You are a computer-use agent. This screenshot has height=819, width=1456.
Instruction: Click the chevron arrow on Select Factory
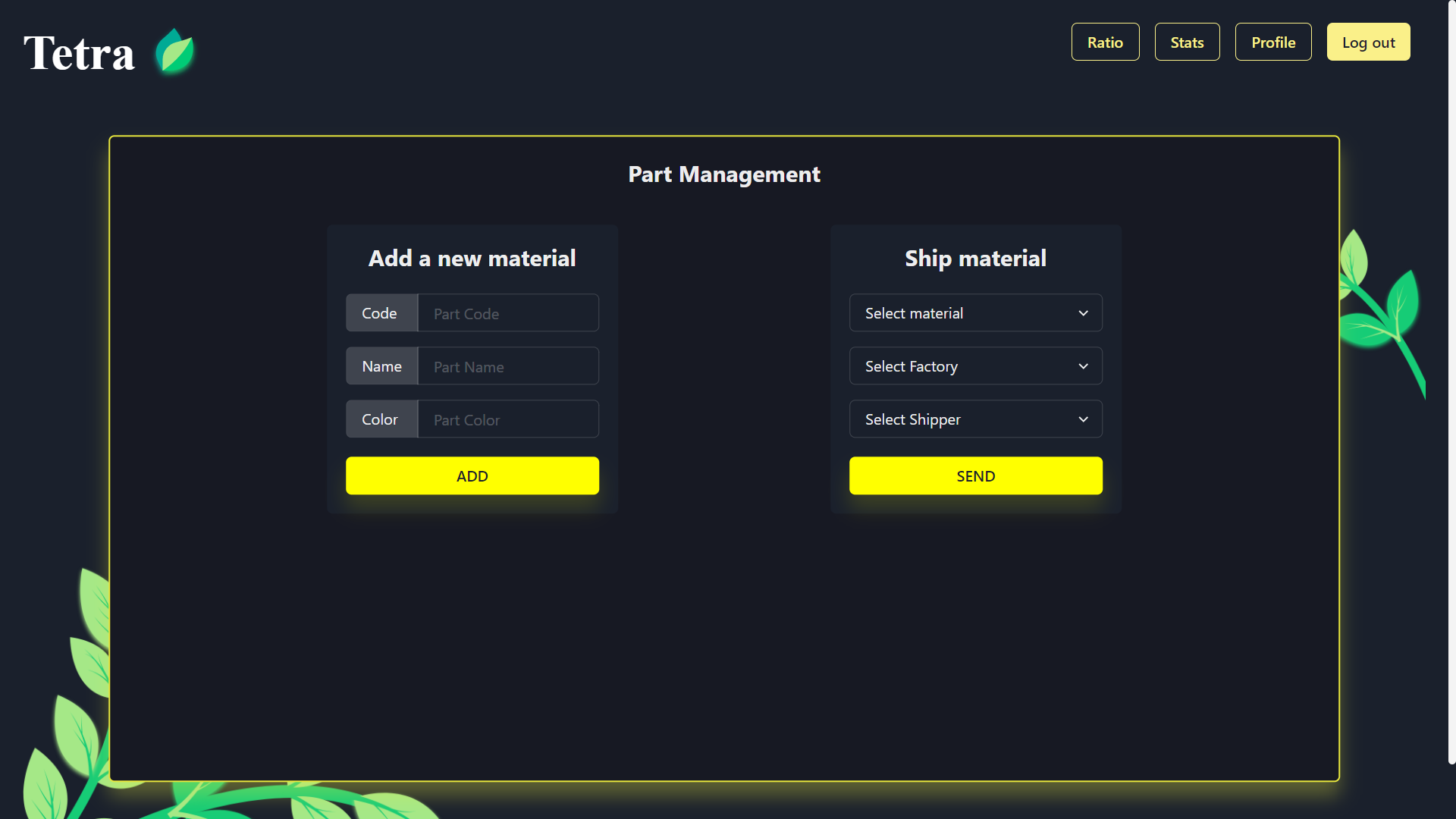click(1083, 366)
